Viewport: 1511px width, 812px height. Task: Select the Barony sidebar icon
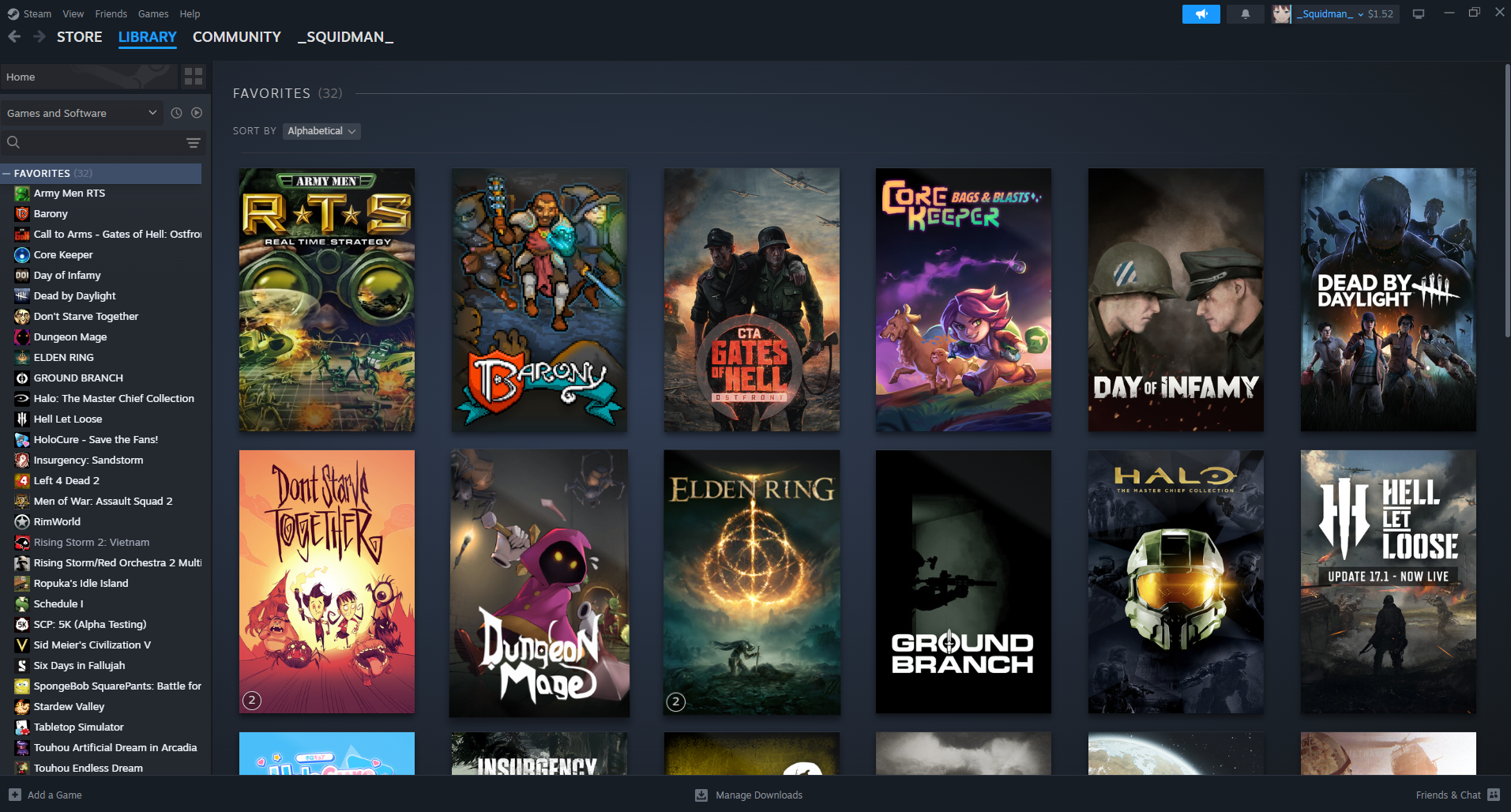coord(22,214)
